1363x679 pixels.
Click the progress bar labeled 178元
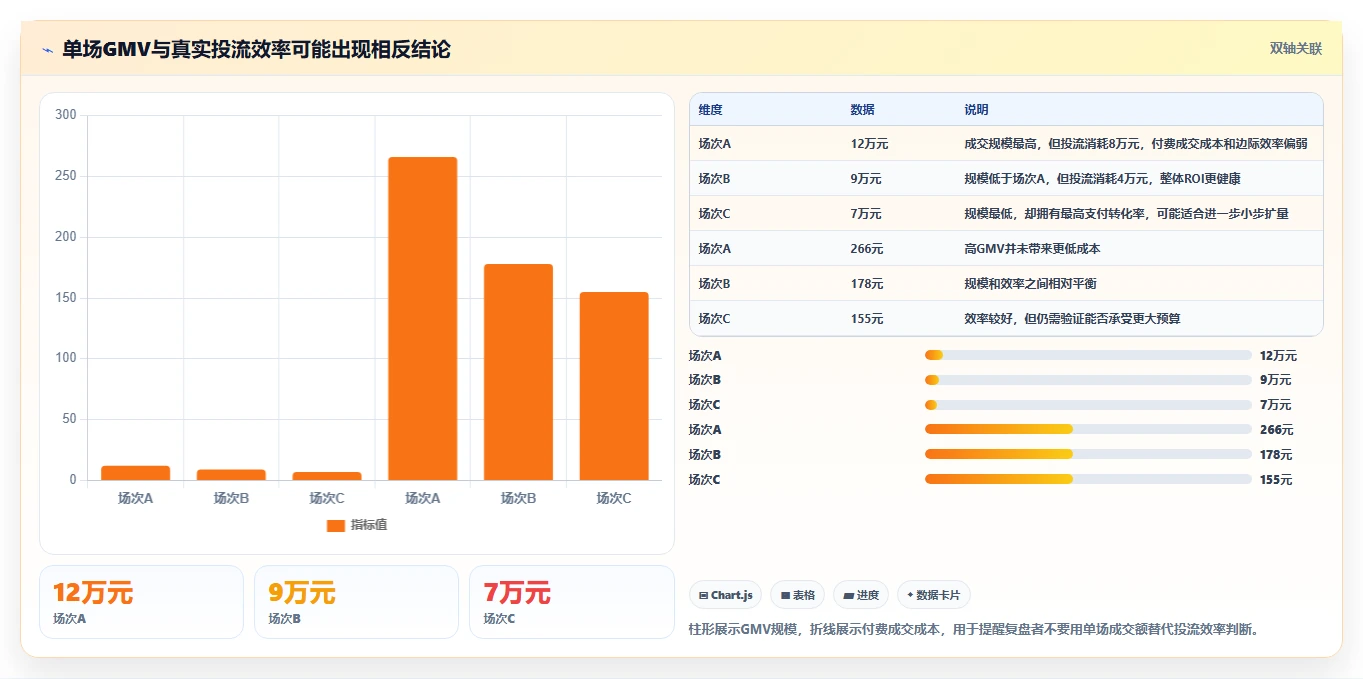pyautogui.click(x=1088, y=454)
